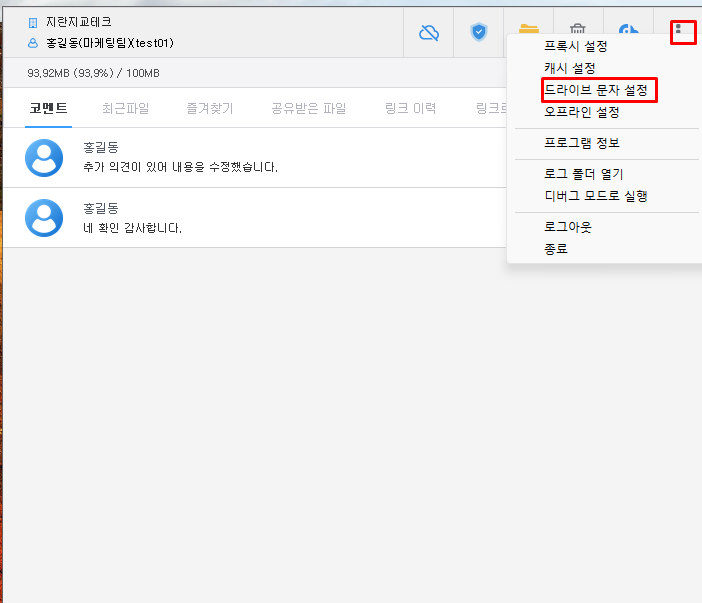
Task: Select 프록시 설정 from the menu
Action: [575, 46]
